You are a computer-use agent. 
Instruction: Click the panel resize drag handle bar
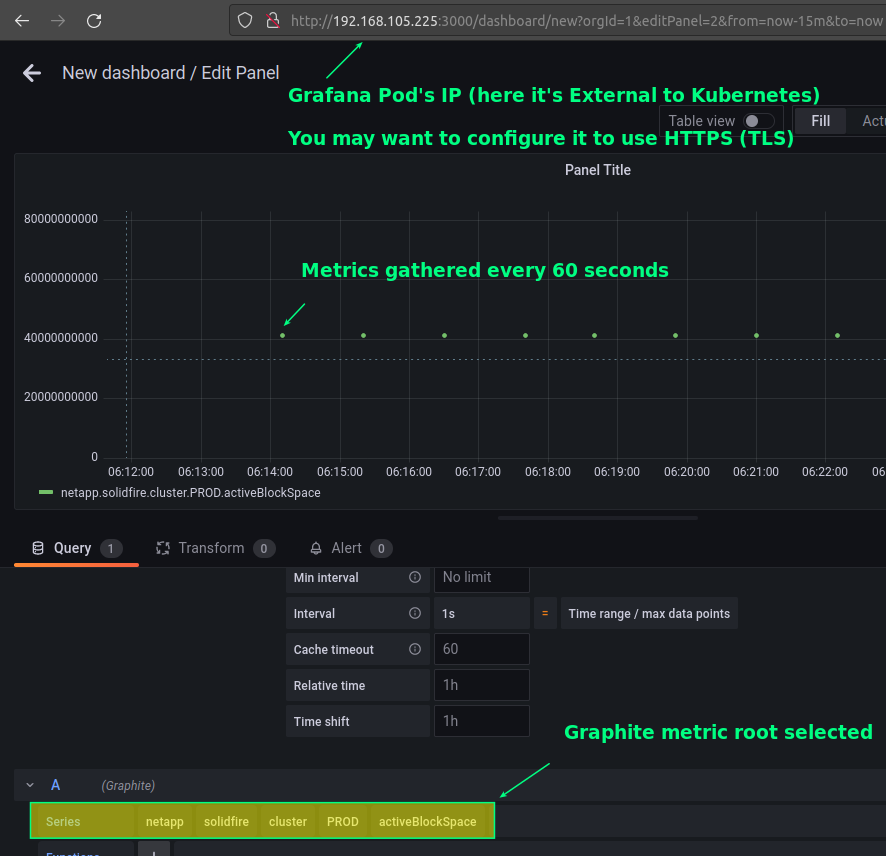point(597,518)
